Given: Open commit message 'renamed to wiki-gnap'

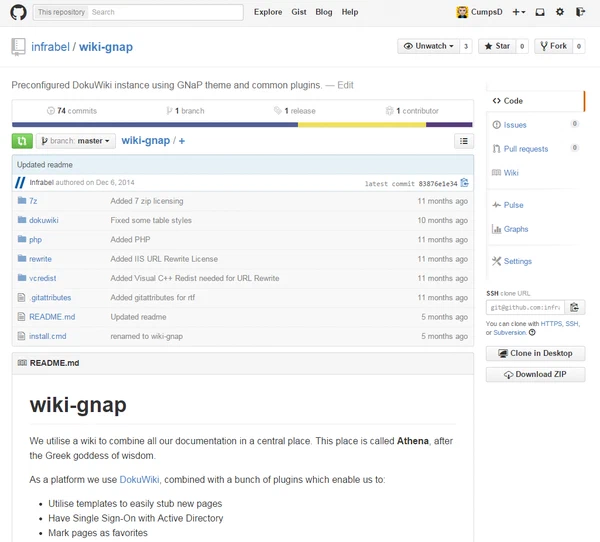Looking at the screenshot, I should (147, 336).
